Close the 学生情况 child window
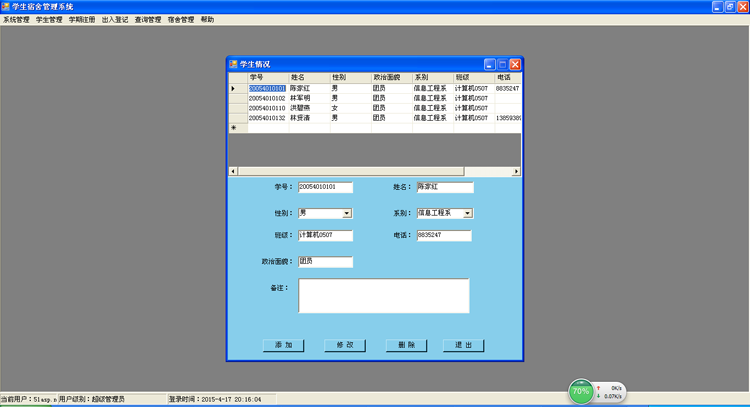750x407 pixels. pos(515,64)
